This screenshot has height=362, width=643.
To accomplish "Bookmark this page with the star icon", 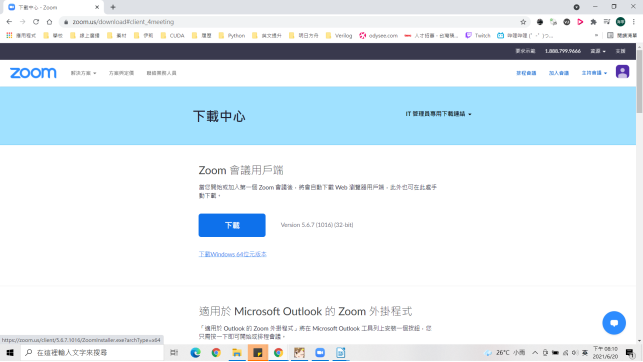I will point(523,22).
